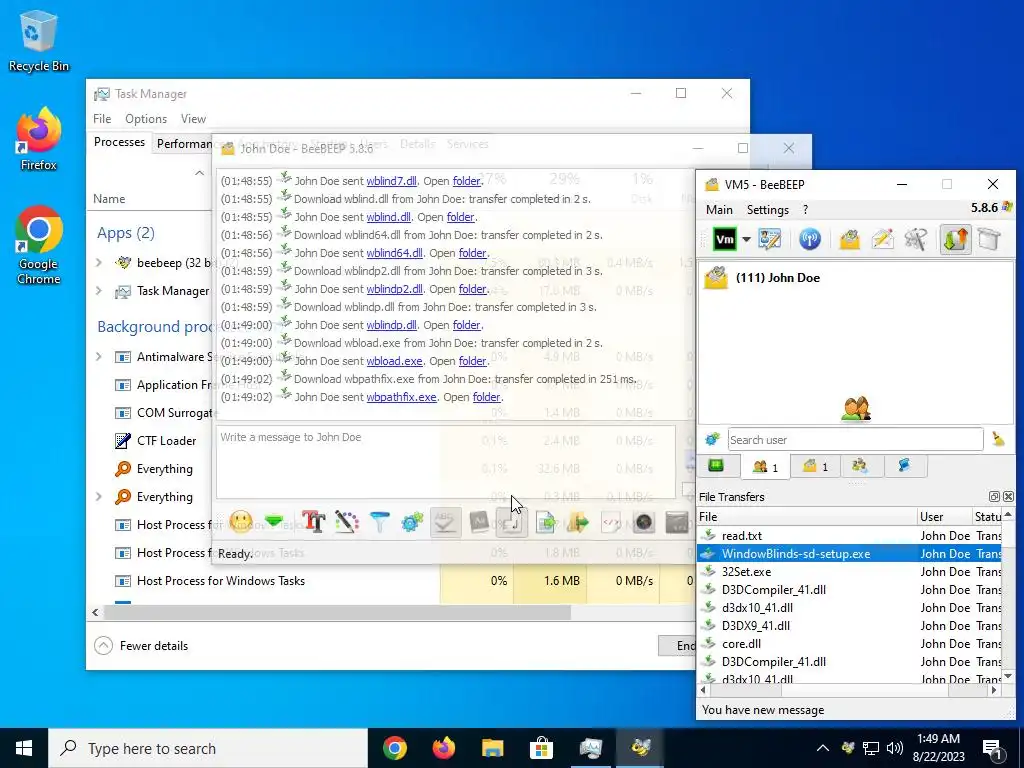Click the gears icon left of Search user
This screenshot has width=1024, height=768.
tap(712, 440)
